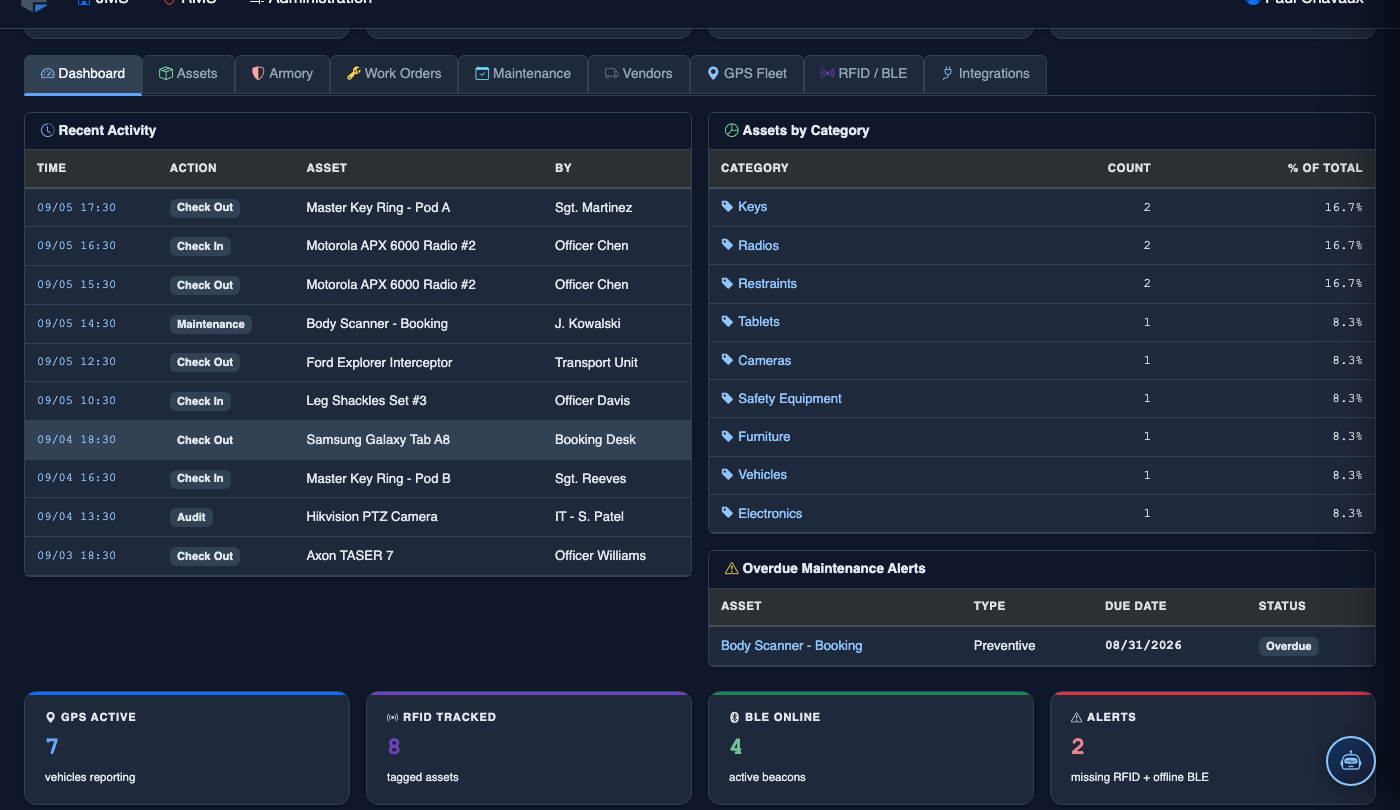Click the tag icon beside Furniture
This screenshot has height=810, width=1400.
[727, 437]
